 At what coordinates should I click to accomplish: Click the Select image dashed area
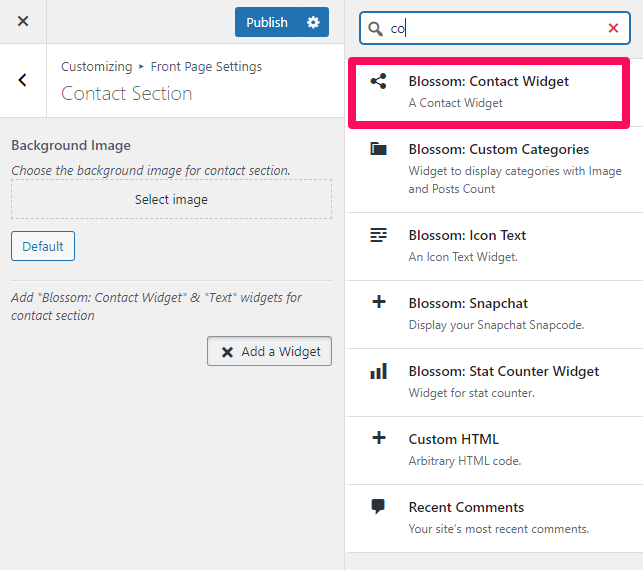[x=171, y=199]
